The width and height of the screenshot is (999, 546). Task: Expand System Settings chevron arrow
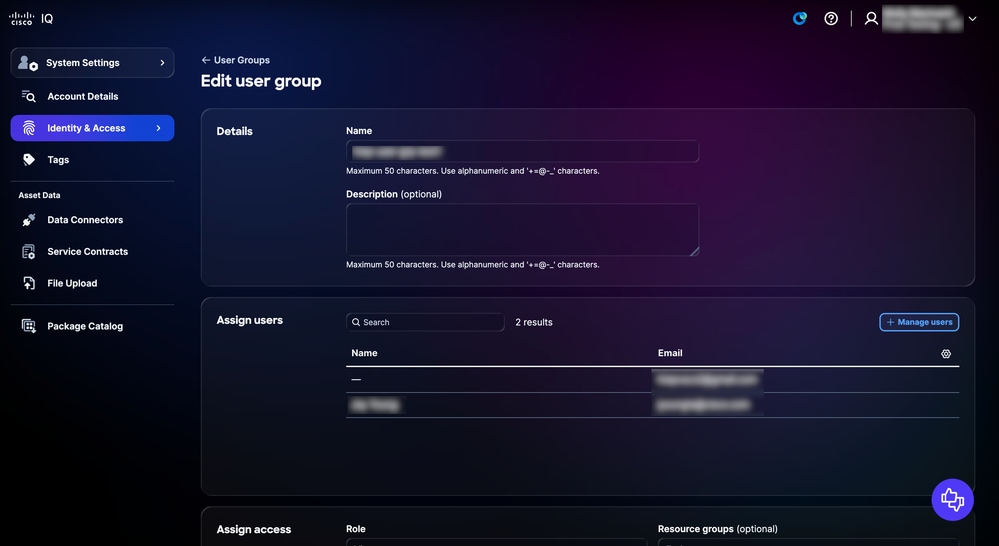click(x=162, y=62)
